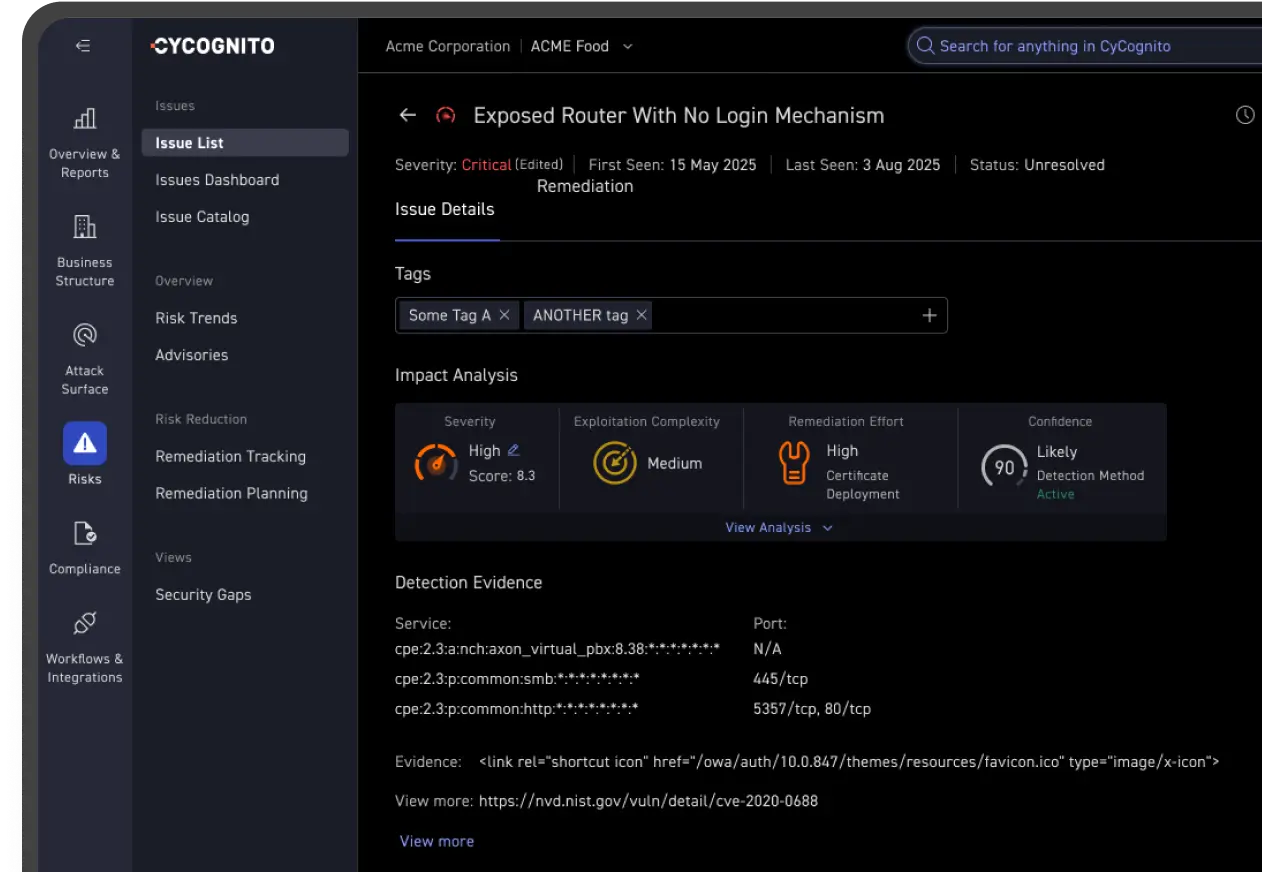
Task: Click the red severity gauge icon by title
Action: pos(445,115)
